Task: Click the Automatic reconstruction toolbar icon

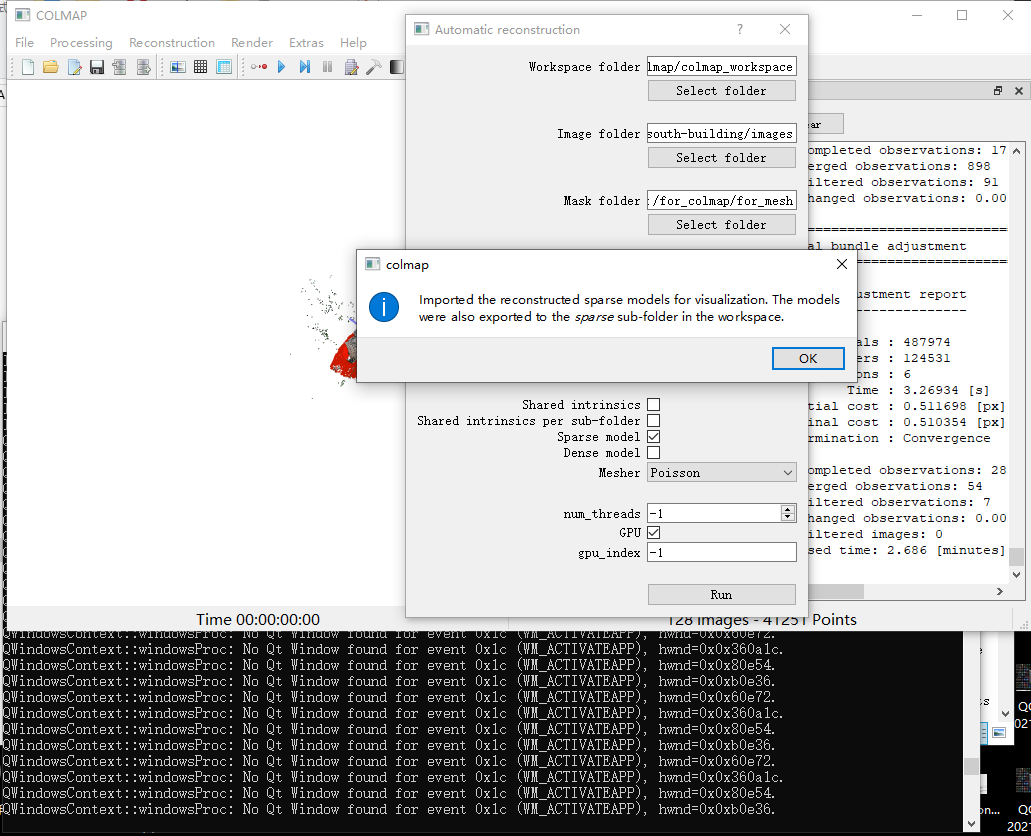Action: pos(259,67)
